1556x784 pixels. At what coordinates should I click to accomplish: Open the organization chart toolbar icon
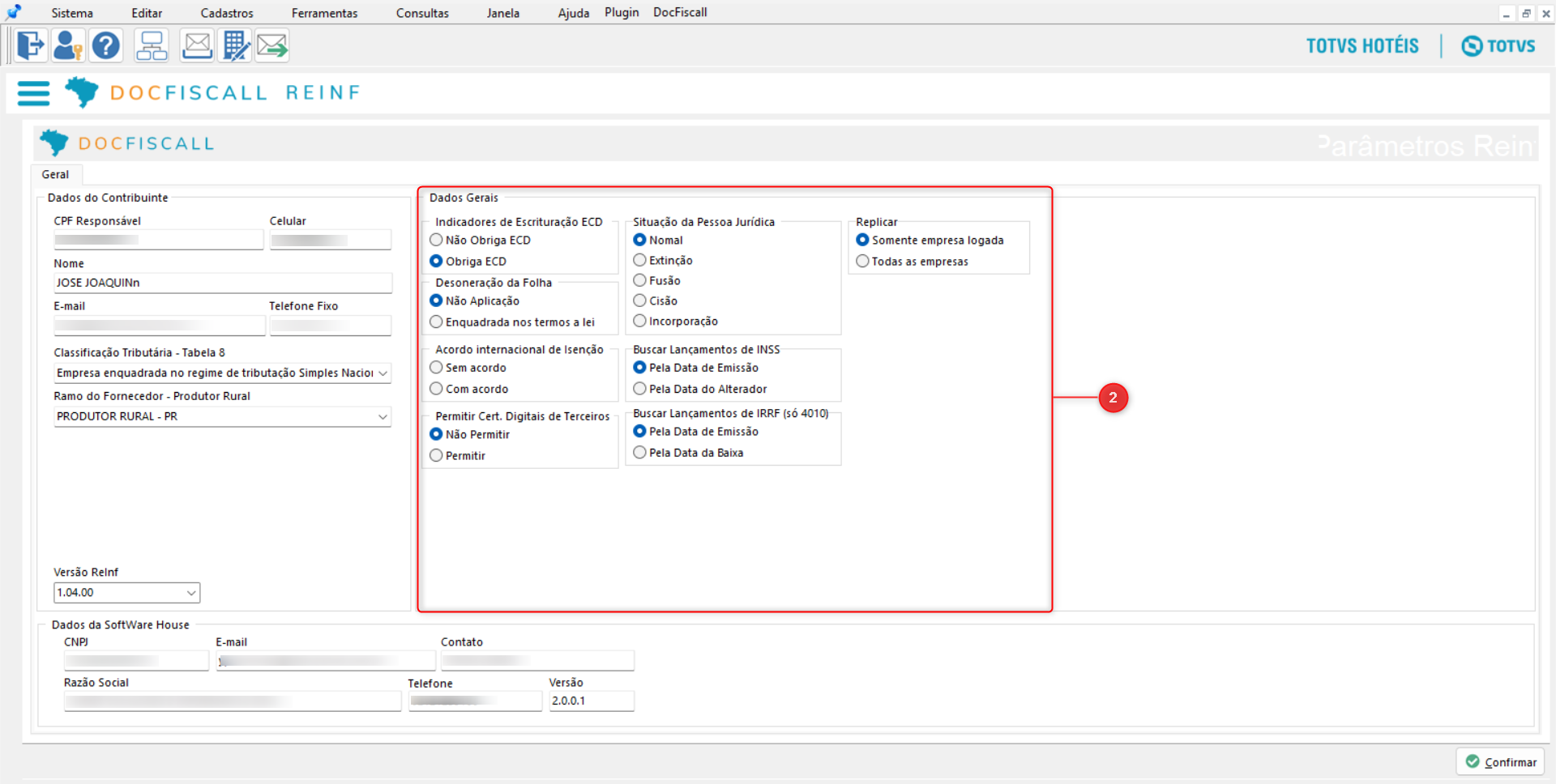tap(152, 45)
